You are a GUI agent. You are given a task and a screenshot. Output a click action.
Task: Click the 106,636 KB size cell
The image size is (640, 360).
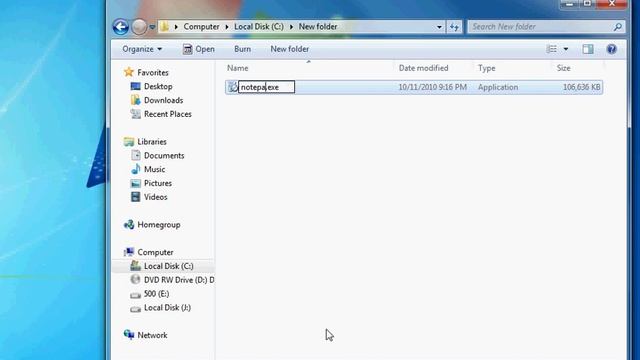pyautogui.click(x=582, y=87)
